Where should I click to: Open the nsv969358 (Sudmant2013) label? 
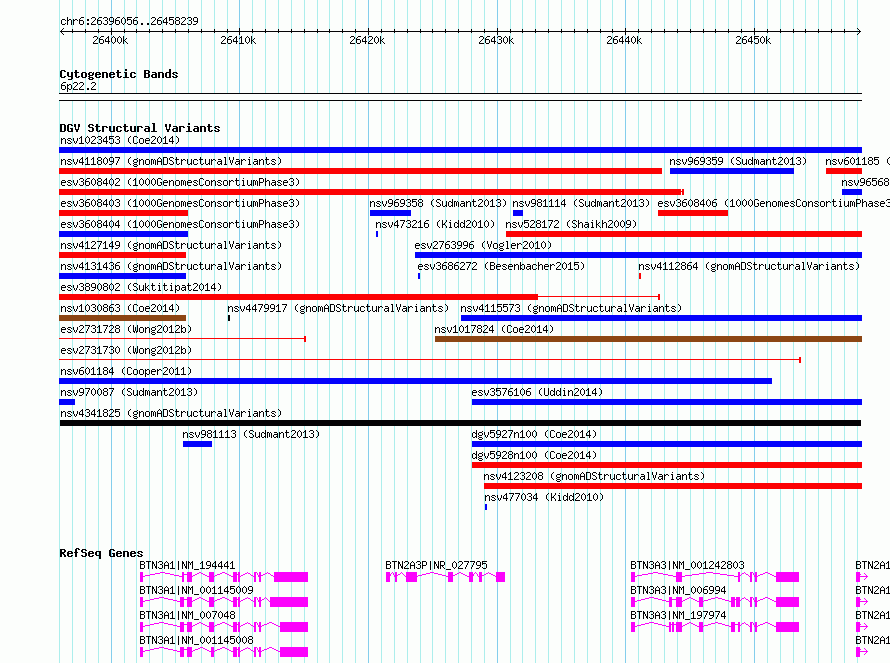coord(438,203)
